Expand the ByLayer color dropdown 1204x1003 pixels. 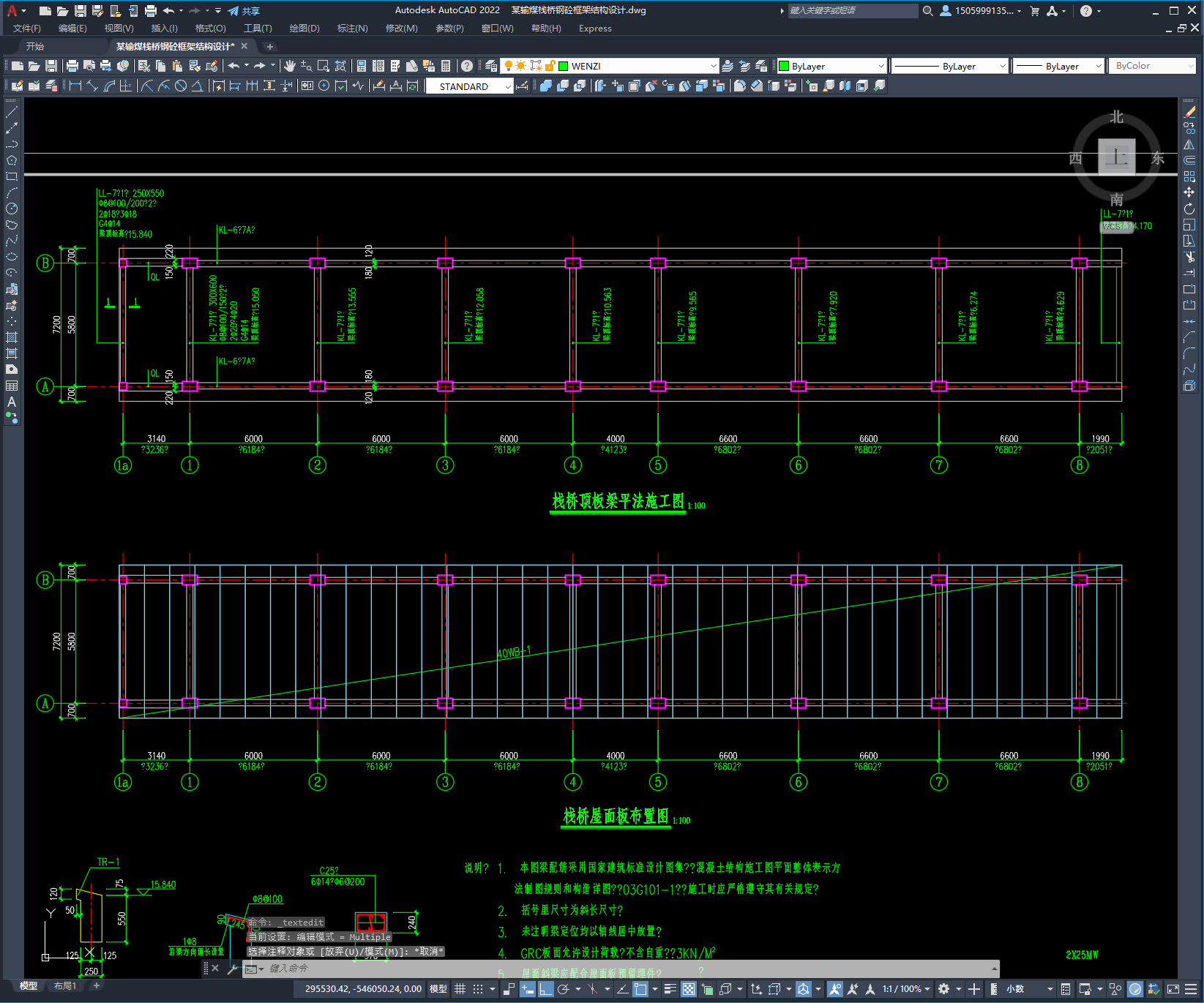click(x=880, y=66)
